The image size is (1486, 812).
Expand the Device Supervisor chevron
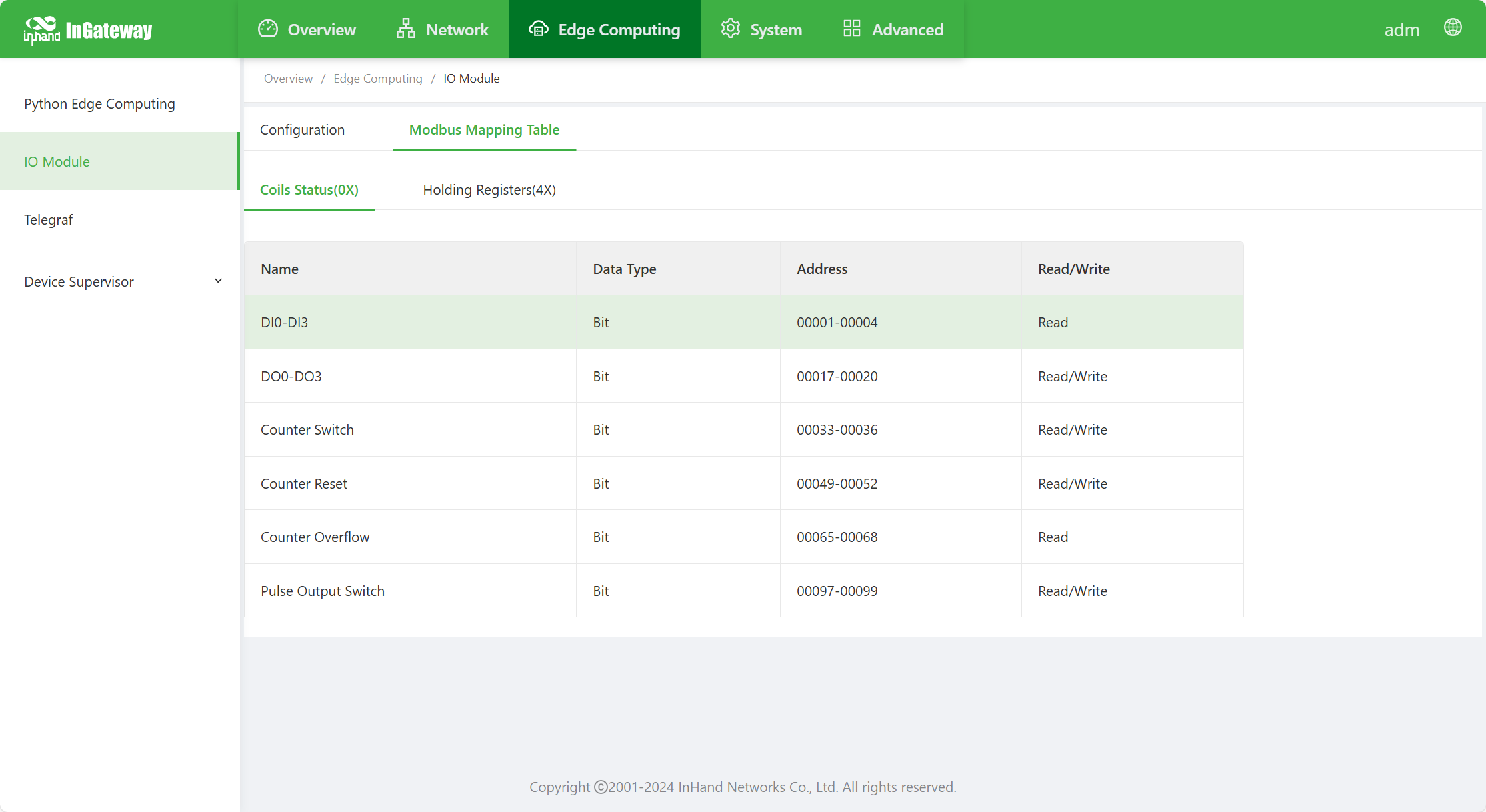[218, 281]
